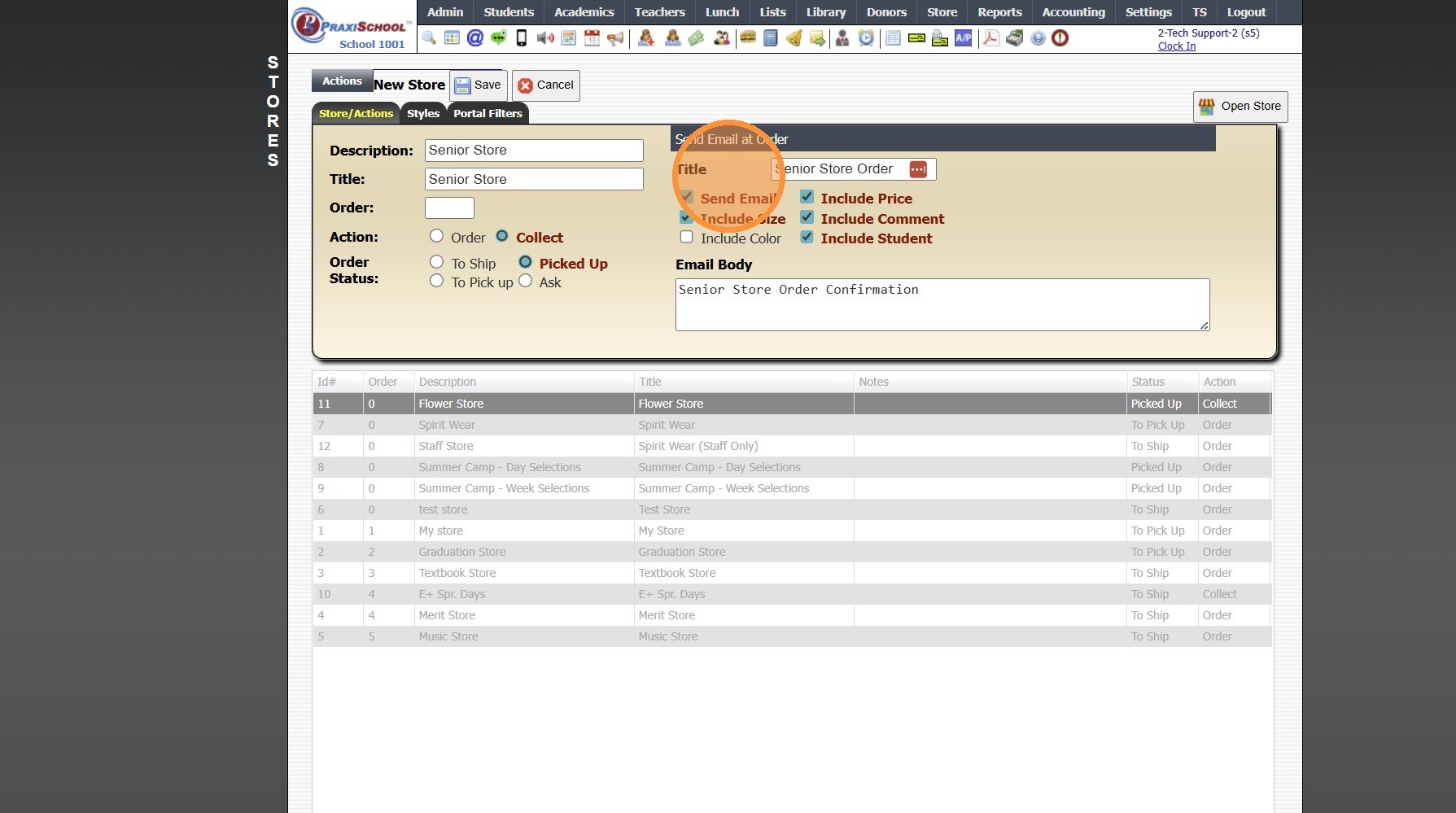Click the Order number input field
Screen dimensions: 1456x813
pyautogui.click(x=449, y=208)
